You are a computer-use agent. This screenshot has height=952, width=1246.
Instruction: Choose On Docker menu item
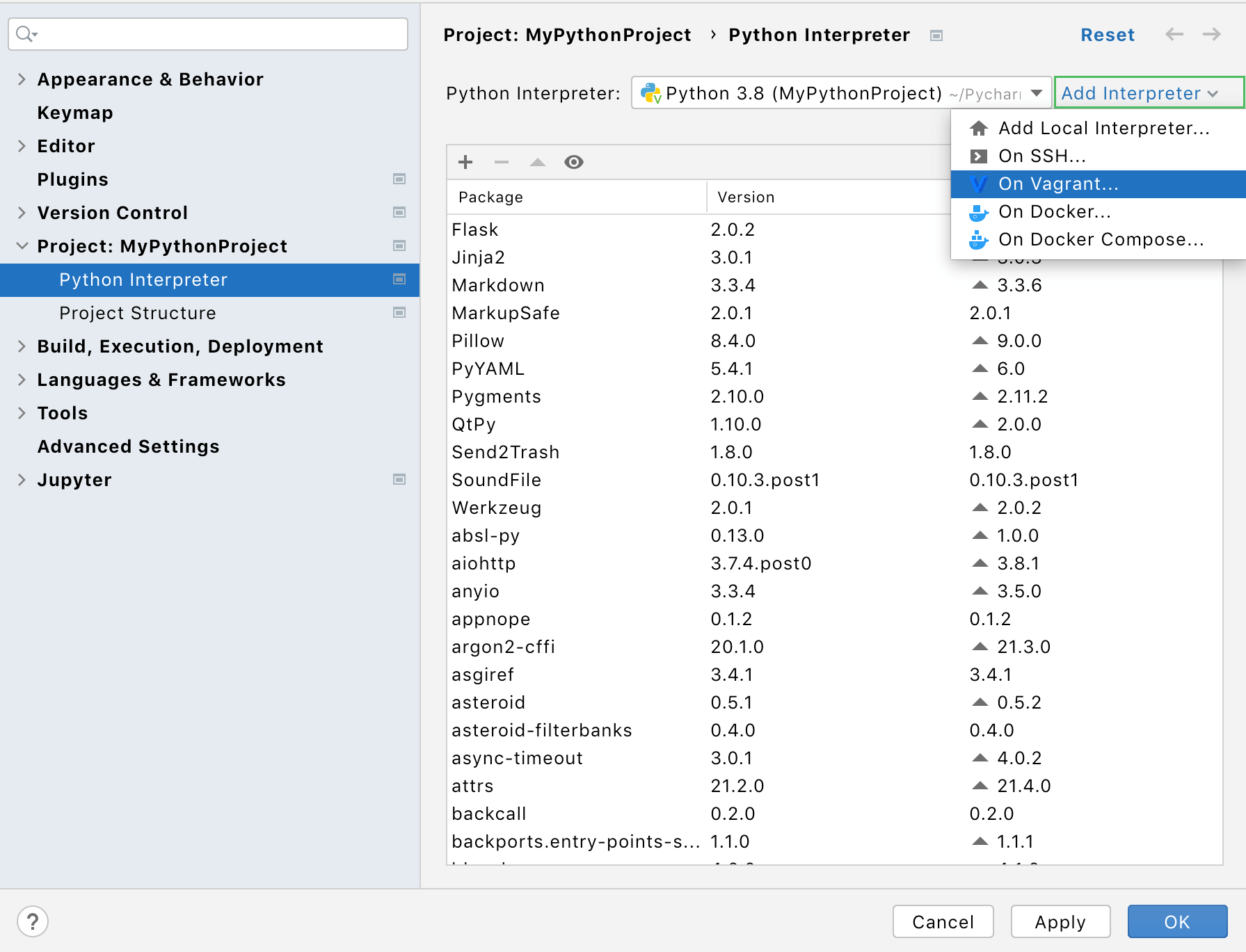pos(1099,211)
